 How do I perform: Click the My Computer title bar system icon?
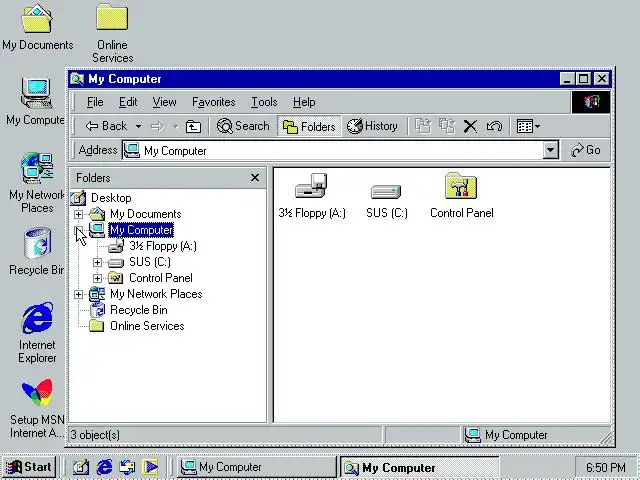click(77, 78)
